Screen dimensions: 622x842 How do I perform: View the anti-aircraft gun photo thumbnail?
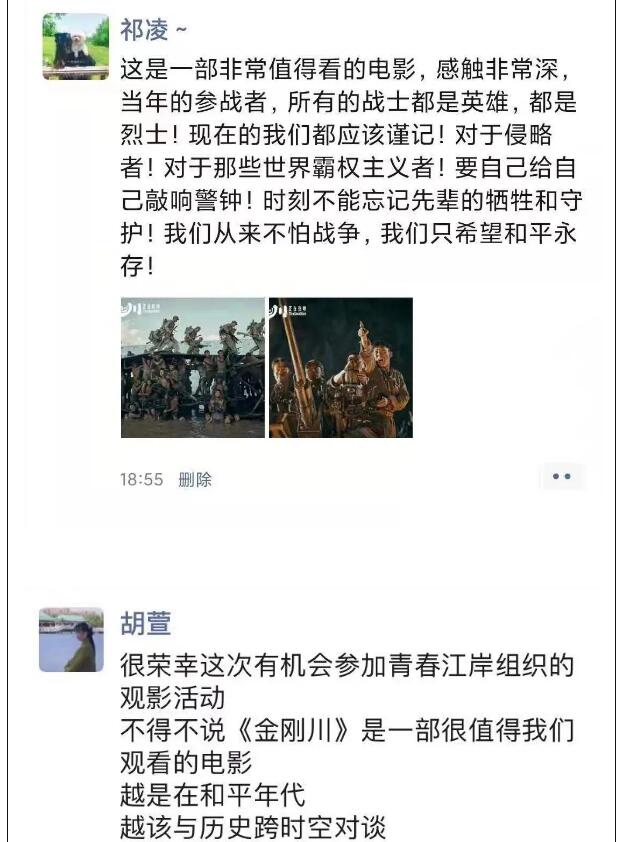click(x=341, y=367)
